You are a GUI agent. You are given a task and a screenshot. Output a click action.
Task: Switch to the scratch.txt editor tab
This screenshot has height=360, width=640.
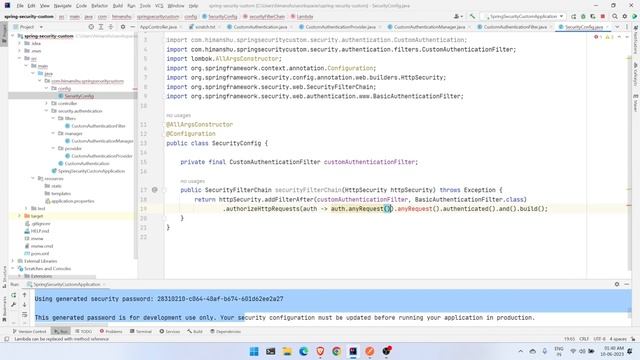(205, 27)
